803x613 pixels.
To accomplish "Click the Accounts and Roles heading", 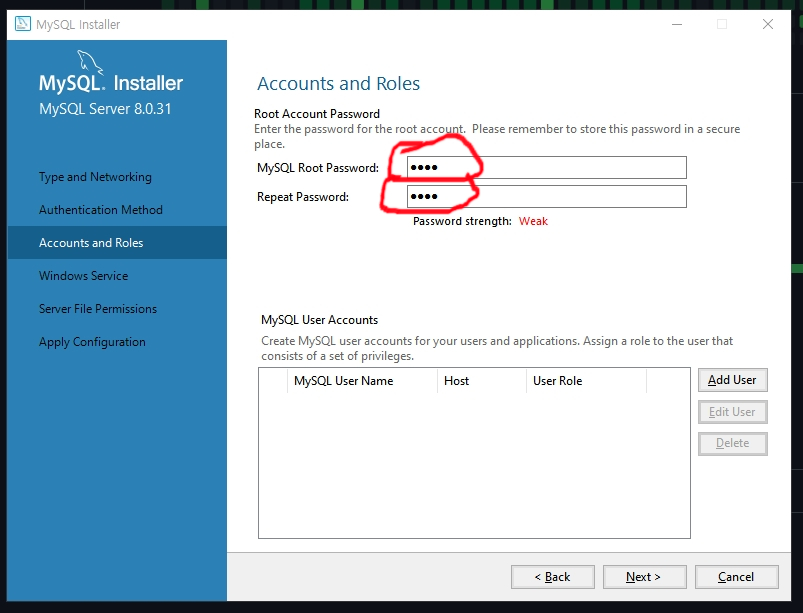I will [339, 83].
